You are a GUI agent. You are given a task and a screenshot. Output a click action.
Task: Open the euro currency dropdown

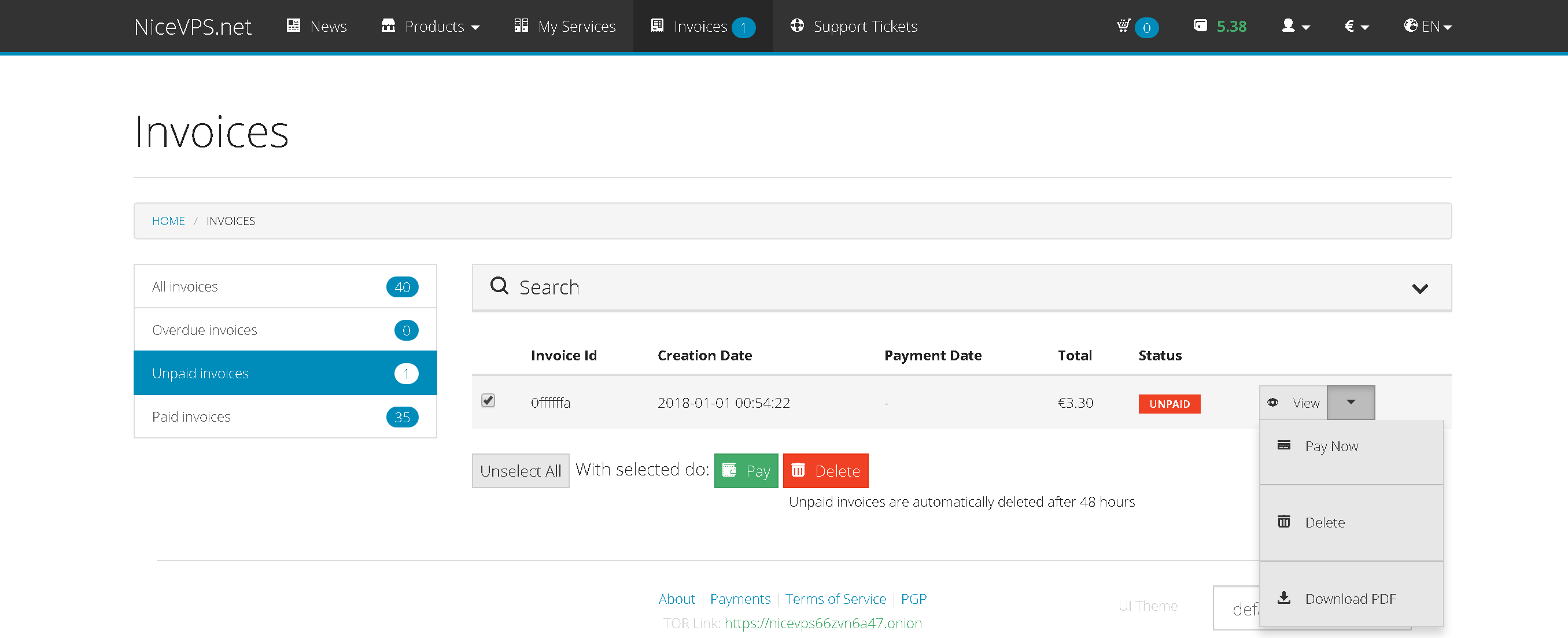(1356, 26)
